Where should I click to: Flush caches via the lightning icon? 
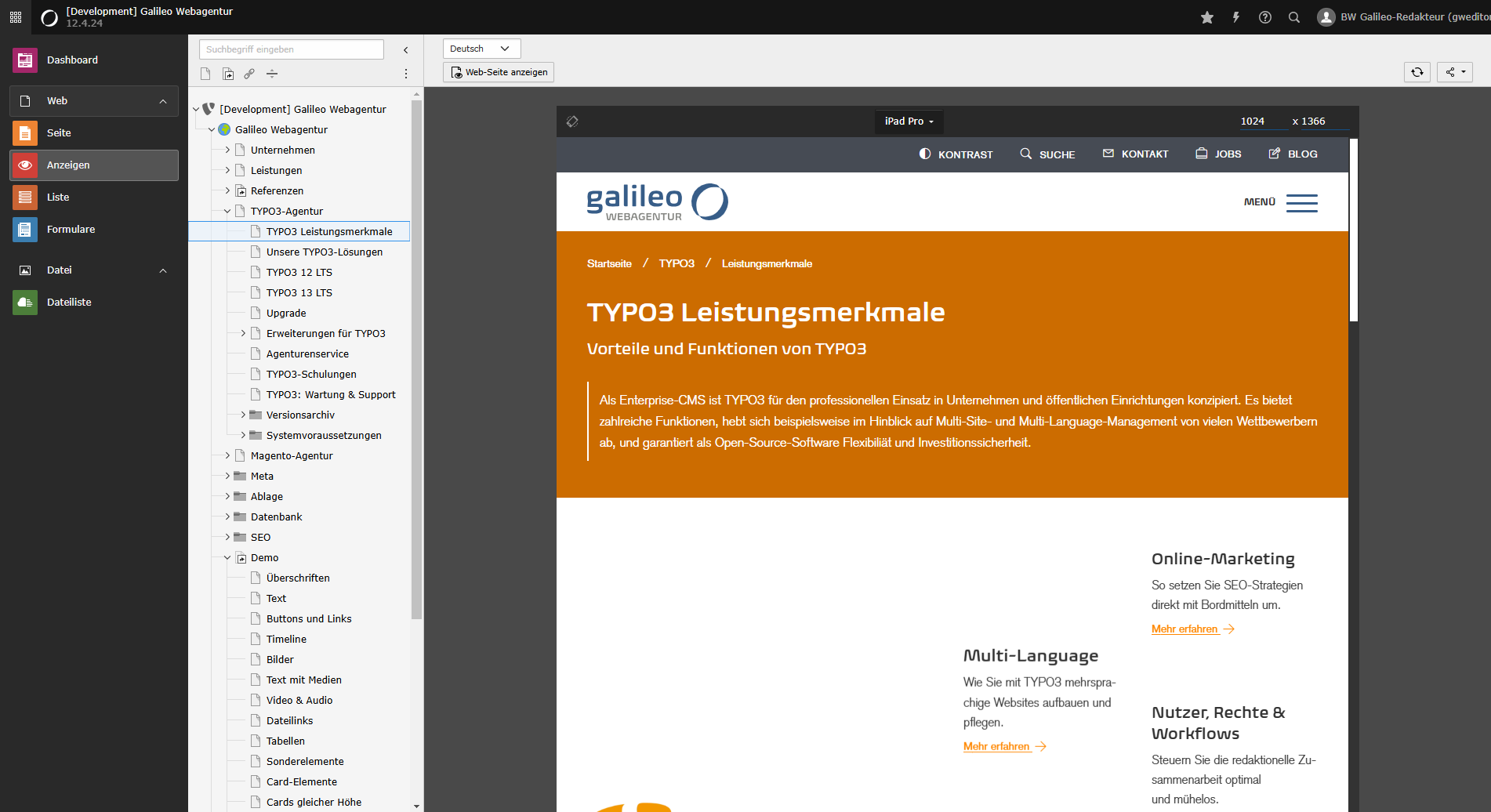coord(1236,16)
